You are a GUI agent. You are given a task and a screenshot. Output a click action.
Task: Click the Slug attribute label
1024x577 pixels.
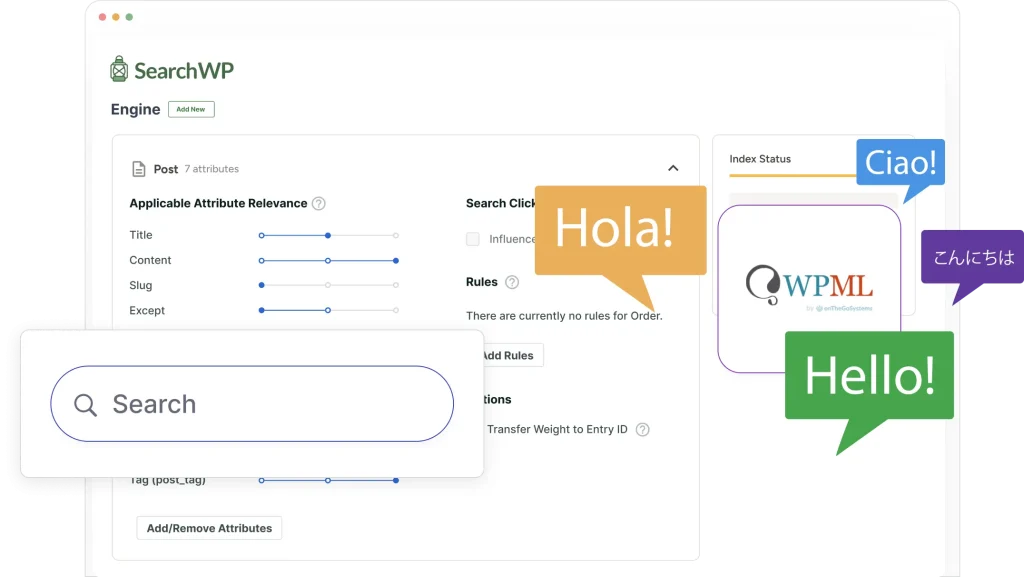(x=140, y=285)
